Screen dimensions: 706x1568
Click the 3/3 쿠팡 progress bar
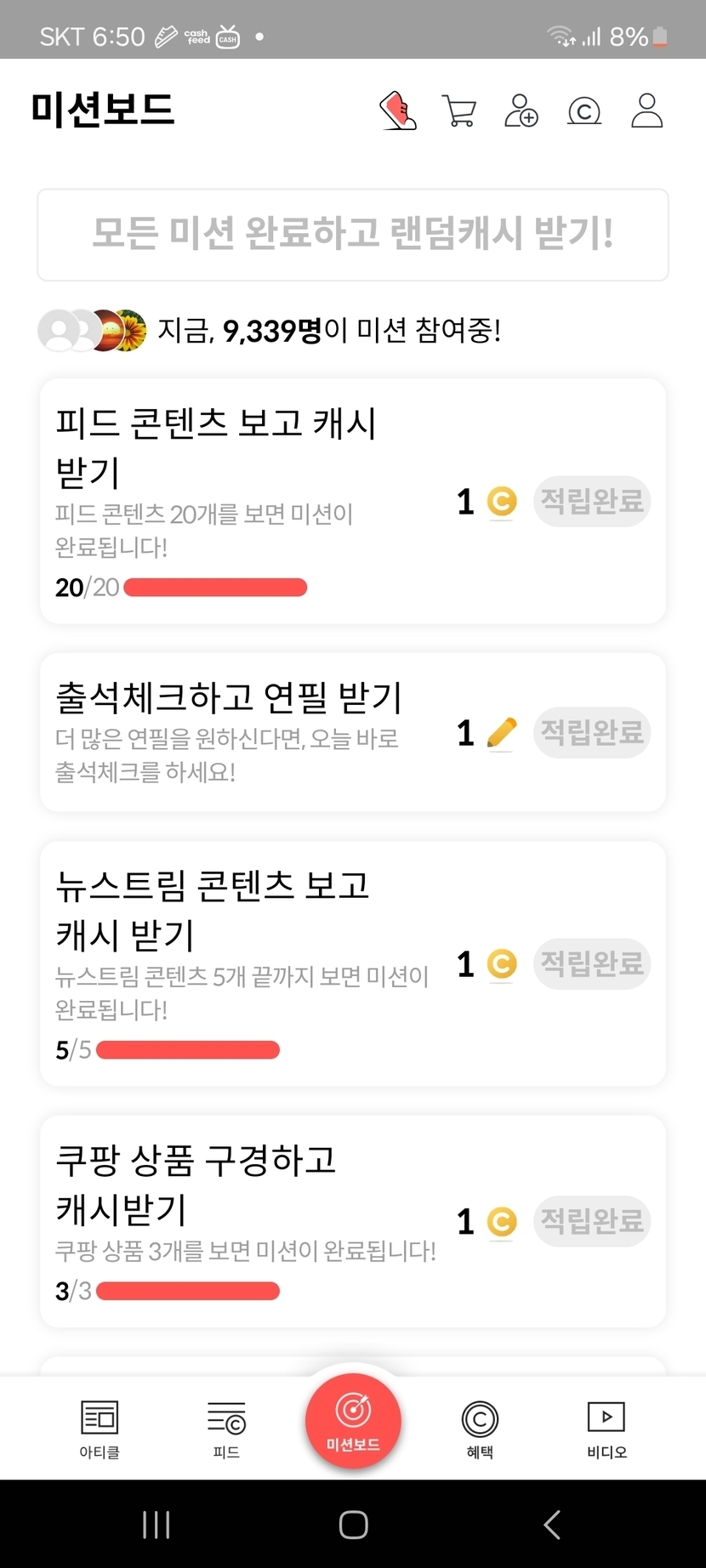(x=188, y=1291)
